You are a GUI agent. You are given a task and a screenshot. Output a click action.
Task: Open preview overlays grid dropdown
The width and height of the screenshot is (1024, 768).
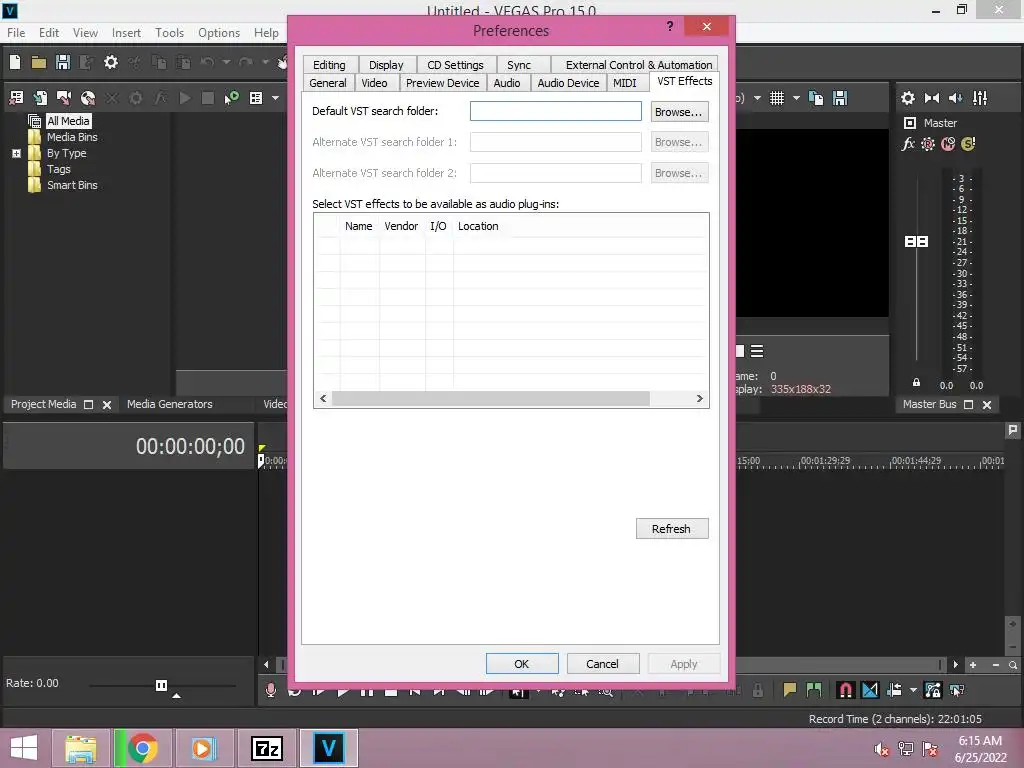[x=796, y=98]
